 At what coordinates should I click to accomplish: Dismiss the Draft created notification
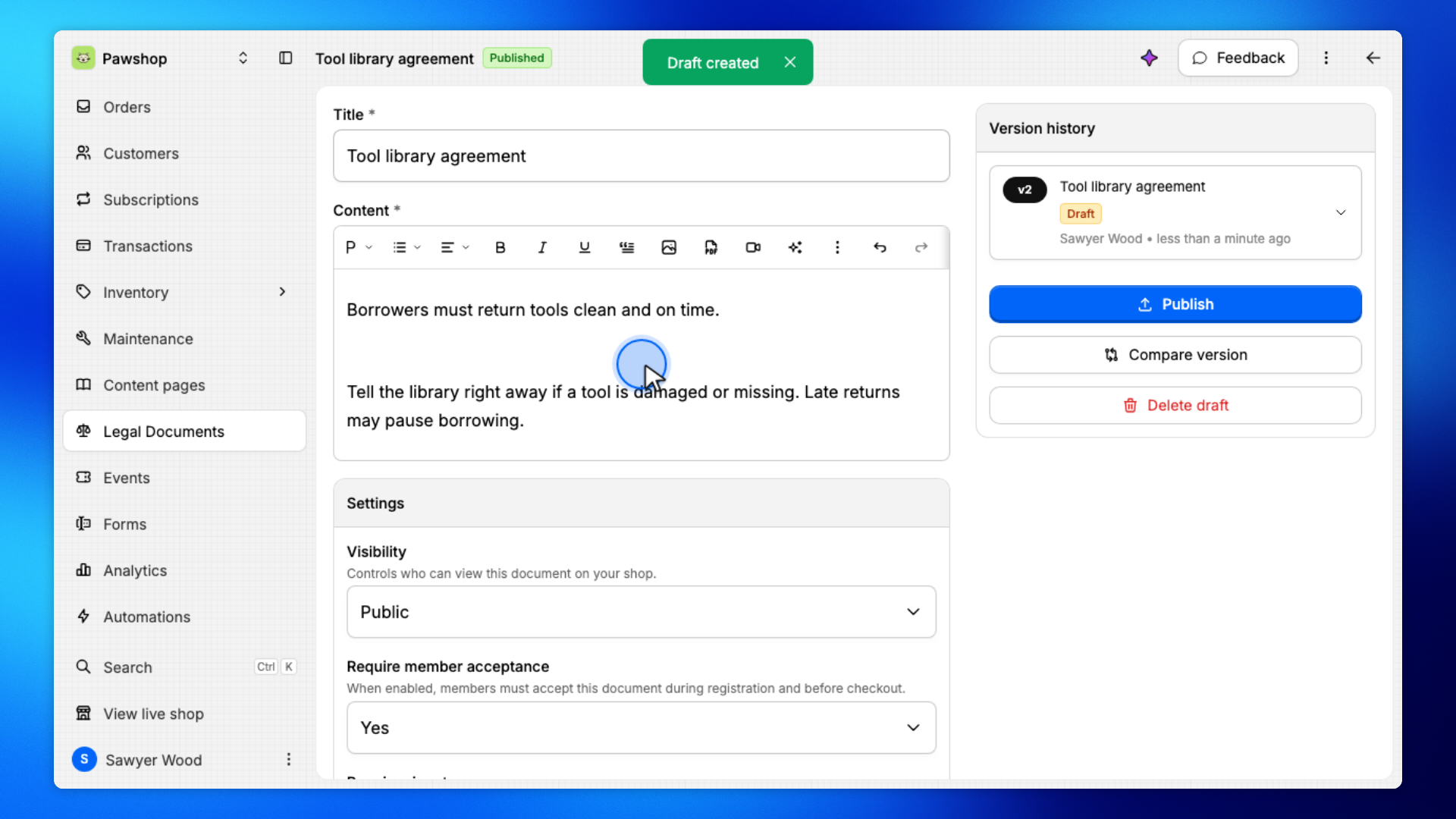click(x=790, y=62)
